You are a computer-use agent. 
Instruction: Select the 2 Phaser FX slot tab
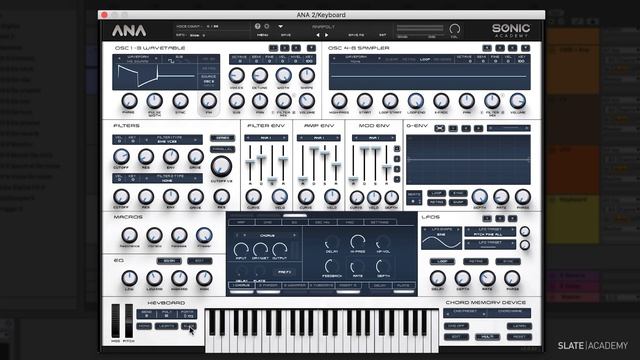pos(268,286)
